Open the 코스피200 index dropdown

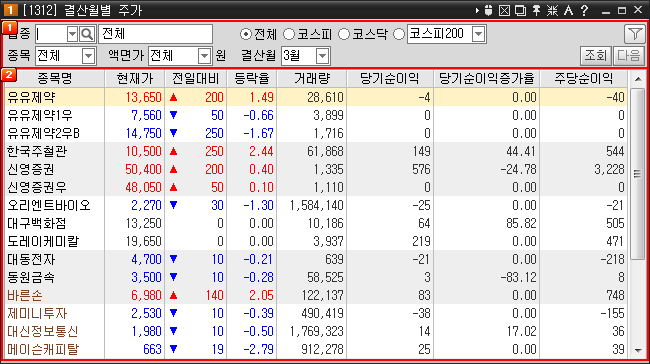(478, 34)
